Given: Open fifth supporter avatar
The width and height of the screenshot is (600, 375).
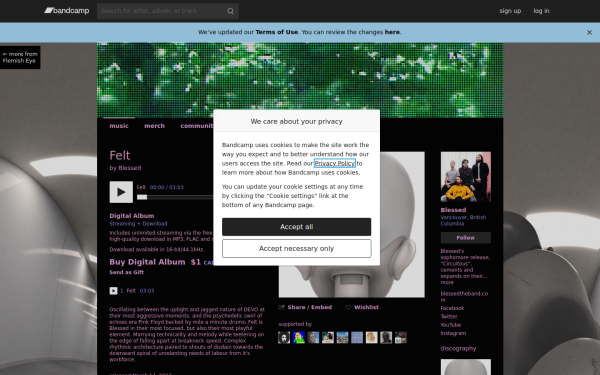Looking at the screenshot, I should [x=342, y=338].
